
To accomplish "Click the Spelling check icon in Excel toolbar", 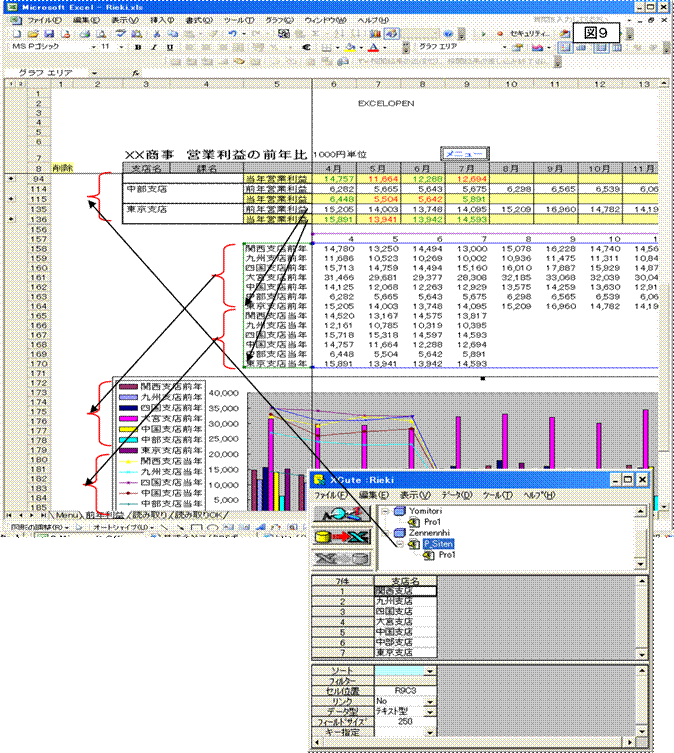I will tap(120, 34).
